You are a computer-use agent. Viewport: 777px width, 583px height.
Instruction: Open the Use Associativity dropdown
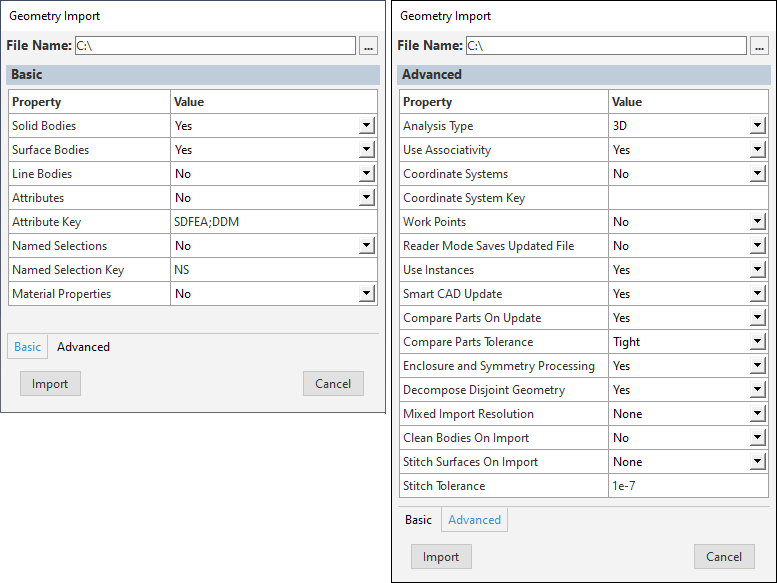(757, 150)
